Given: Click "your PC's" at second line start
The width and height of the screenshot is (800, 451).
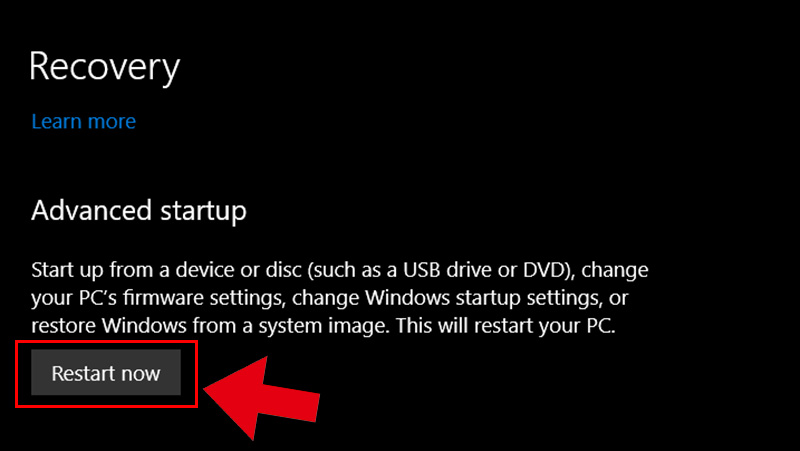Looking at the screenshot, I should tap(74, 297).
